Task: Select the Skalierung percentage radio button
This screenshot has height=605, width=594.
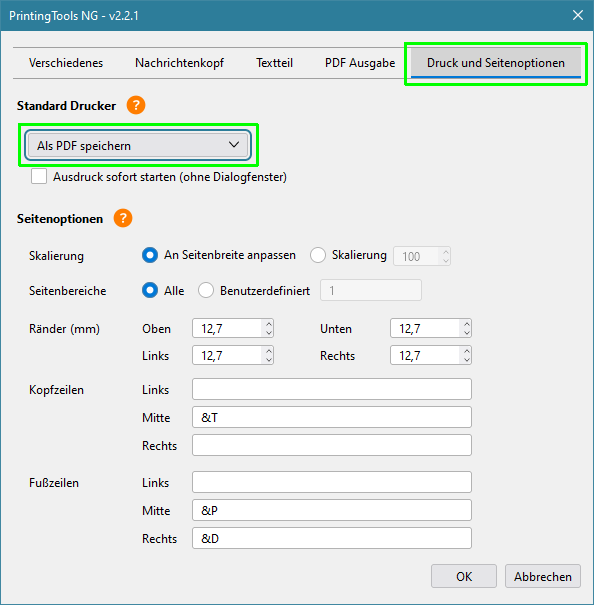Action: [x=318, y=255]
